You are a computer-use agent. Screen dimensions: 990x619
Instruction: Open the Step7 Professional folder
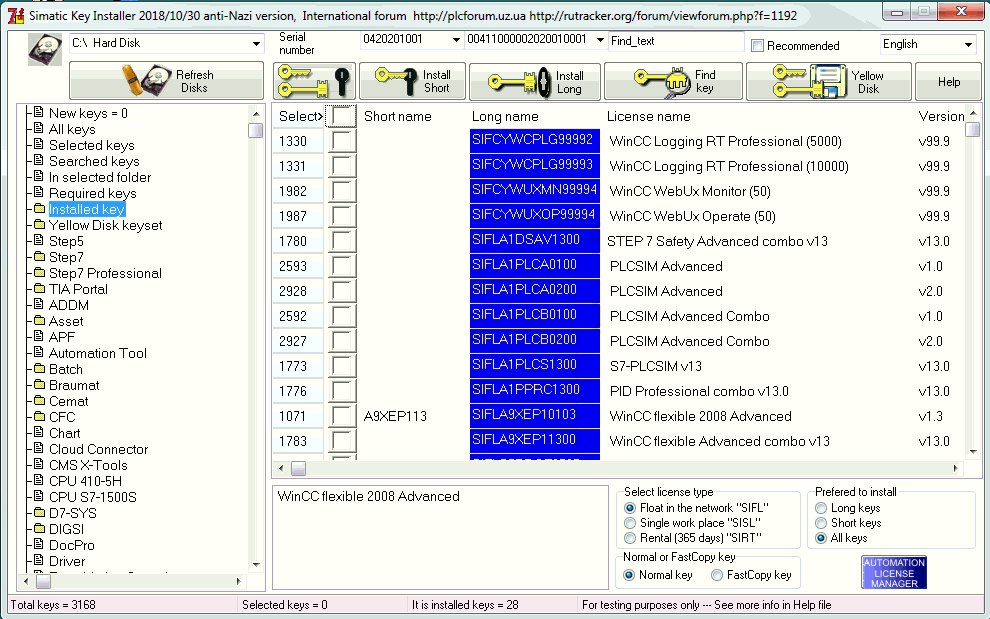105,273
